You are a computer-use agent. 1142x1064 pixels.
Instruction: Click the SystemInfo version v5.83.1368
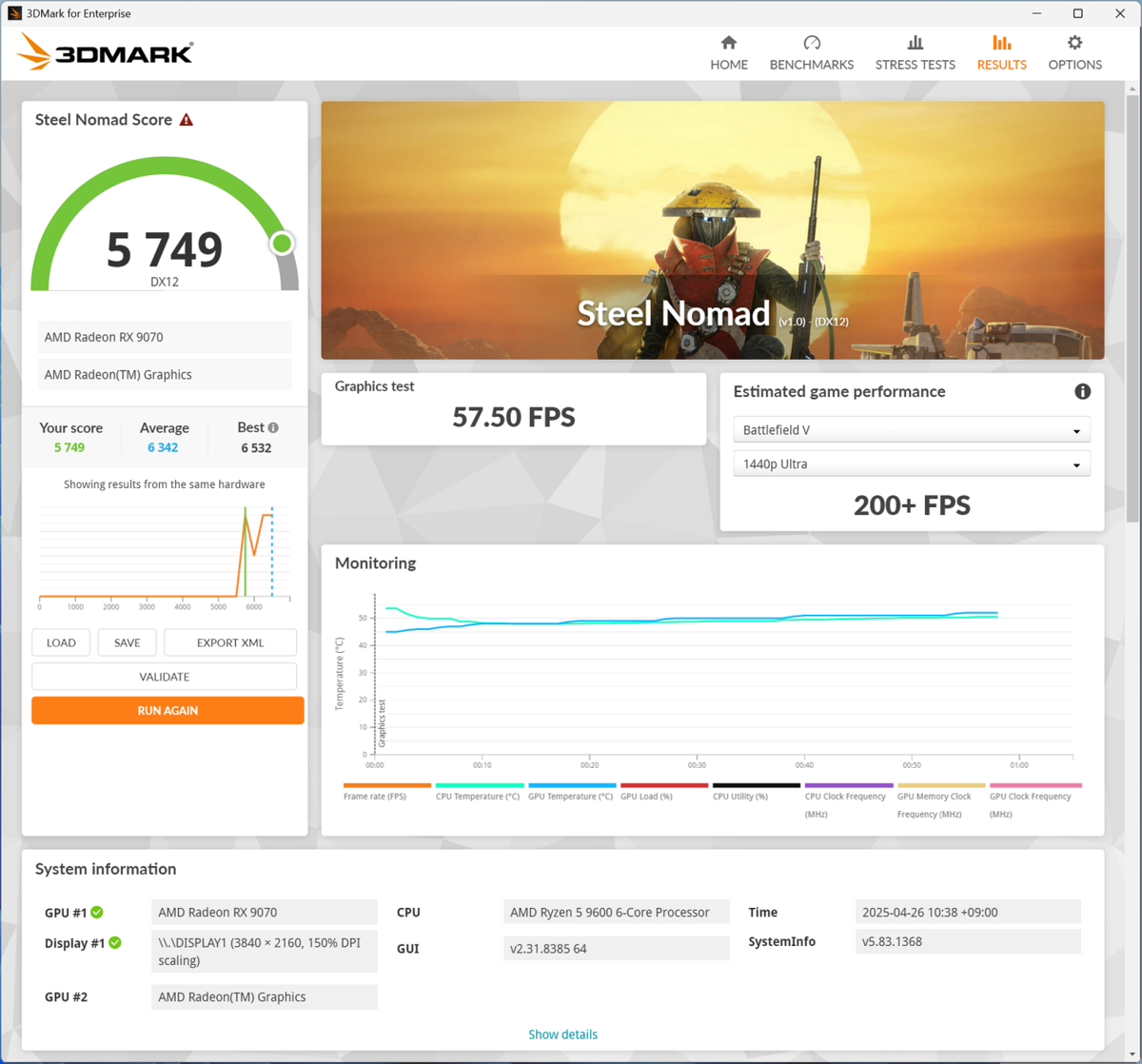(x=968, y=942)
